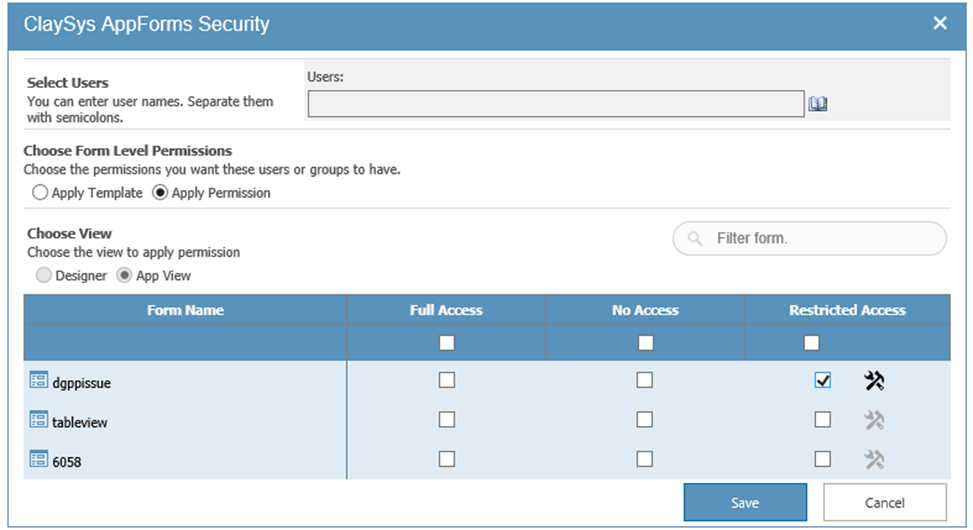Viewport: 973px width, 530px height.
Task: Click the No Access column header
Action: click(645, 310)
